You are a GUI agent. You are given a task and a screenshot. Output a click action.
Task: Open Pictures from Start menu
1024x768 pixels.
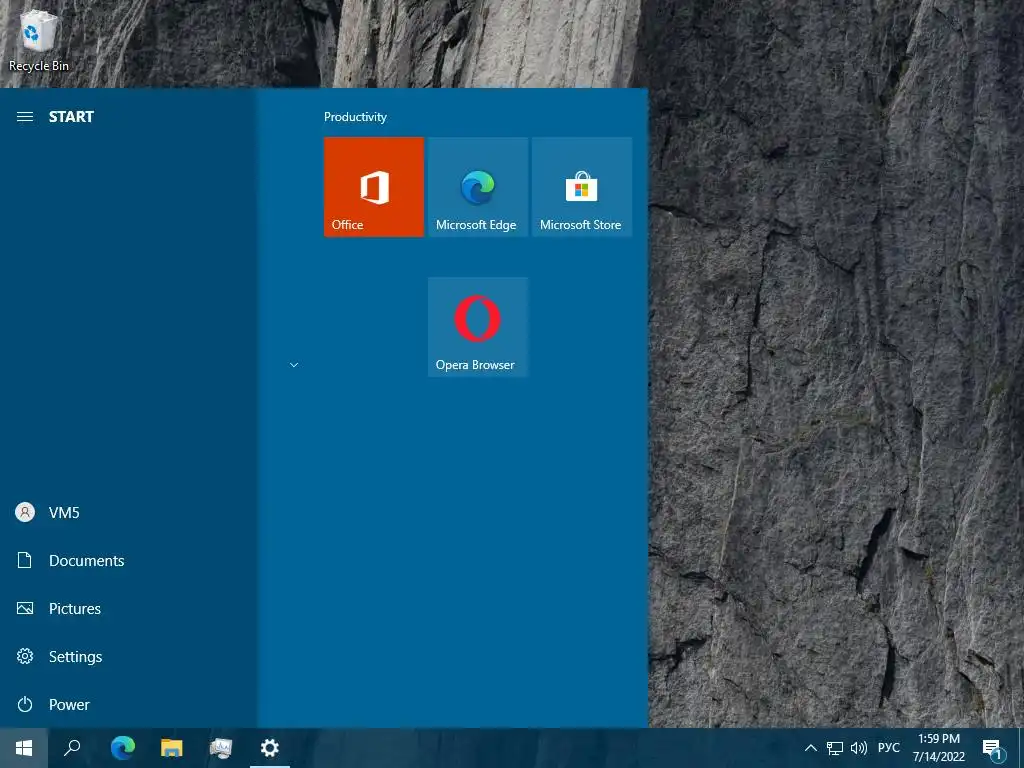point(128,609)
